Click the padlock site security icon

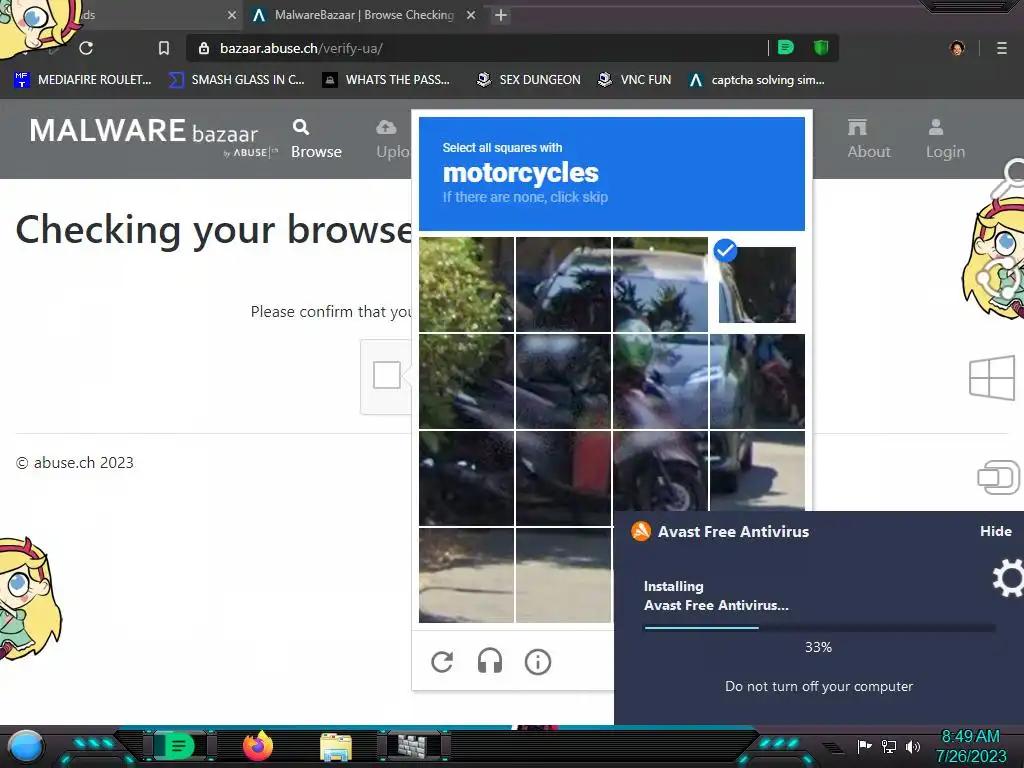tap(204, 48)
